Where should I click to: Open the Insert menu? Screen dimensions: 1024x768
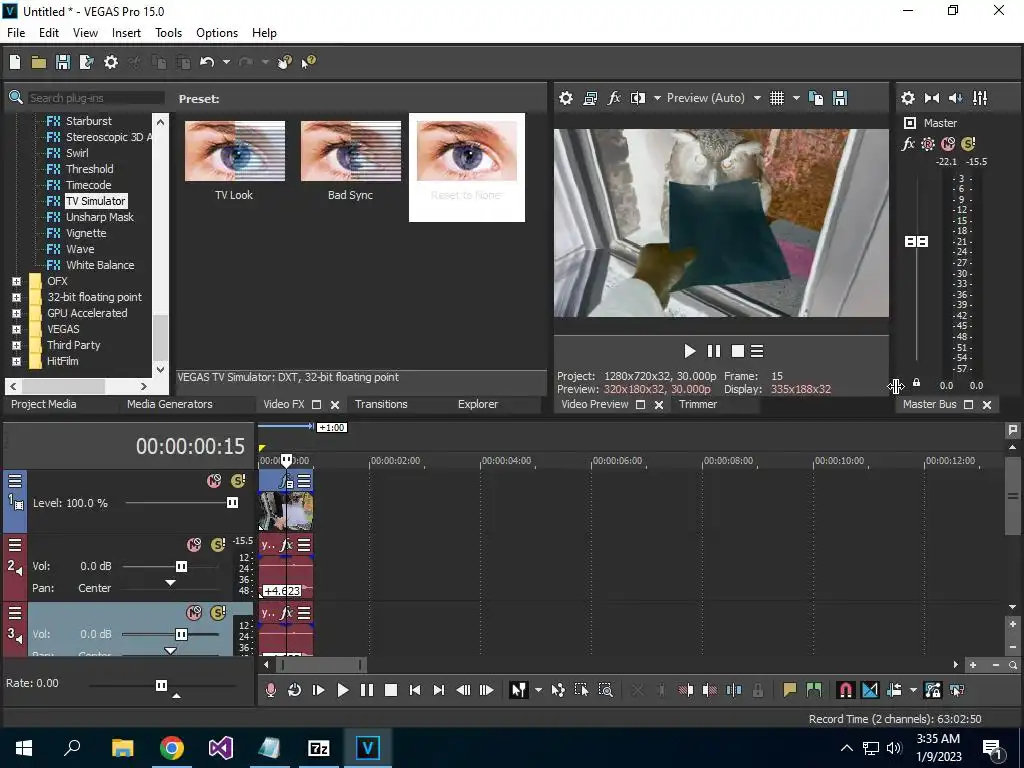126,33
